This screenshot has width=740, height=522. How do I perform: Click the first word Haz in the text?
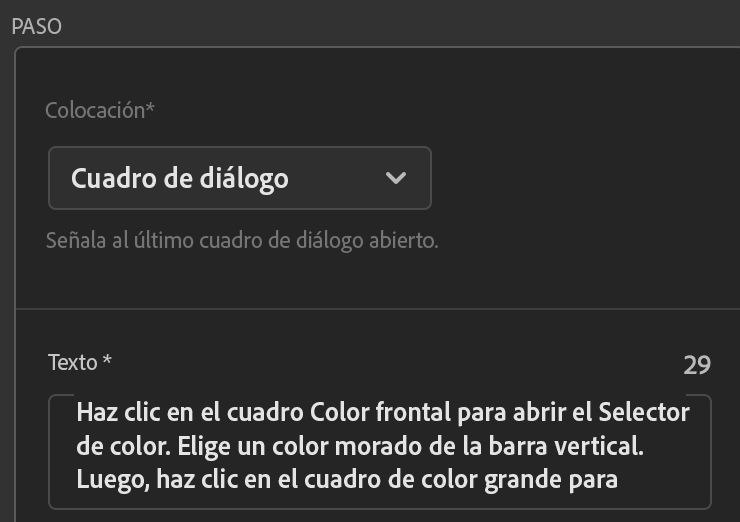click(96, 411)
